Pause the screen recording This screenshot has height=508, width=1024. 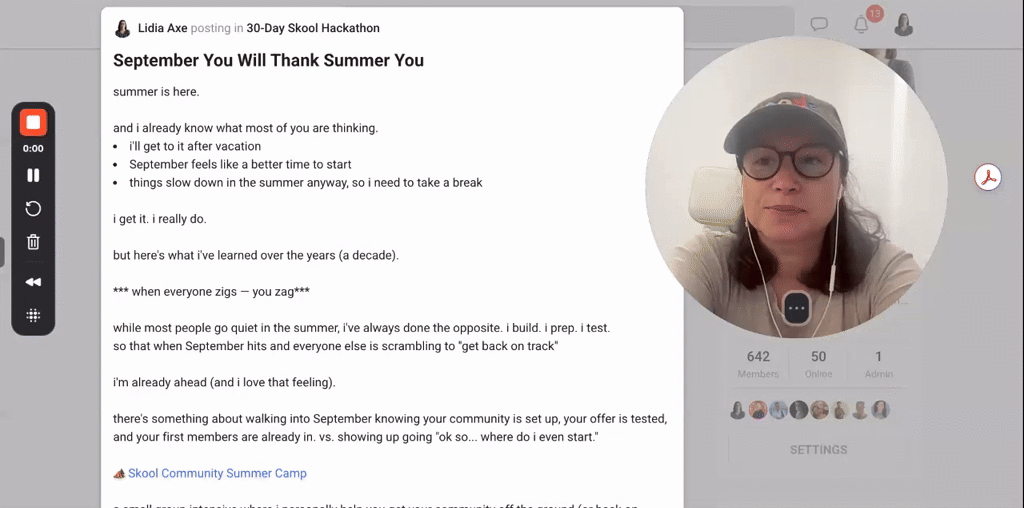[x=33, y=175]
